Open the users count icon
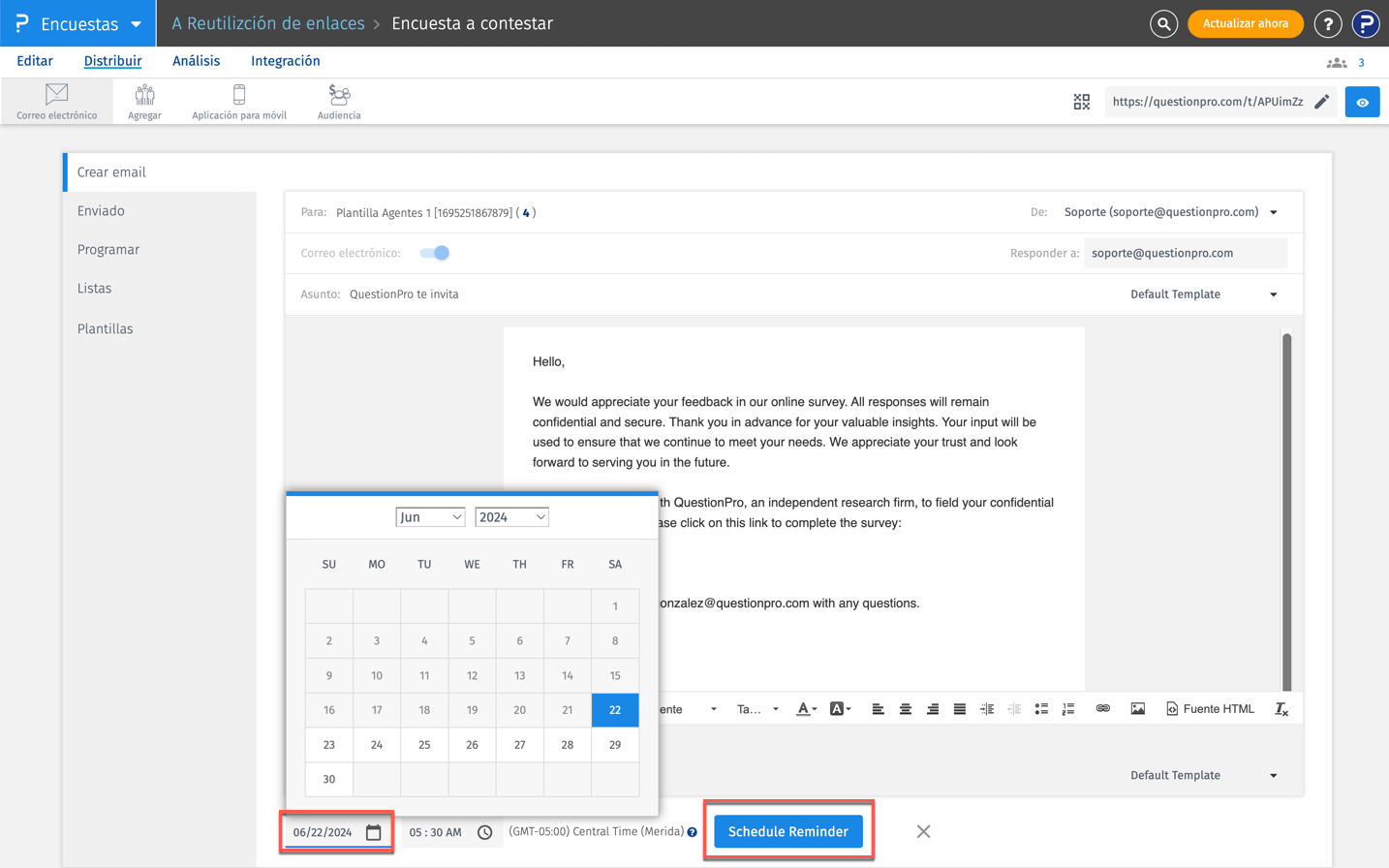 pyautogui.click(x=1337, y=63)
